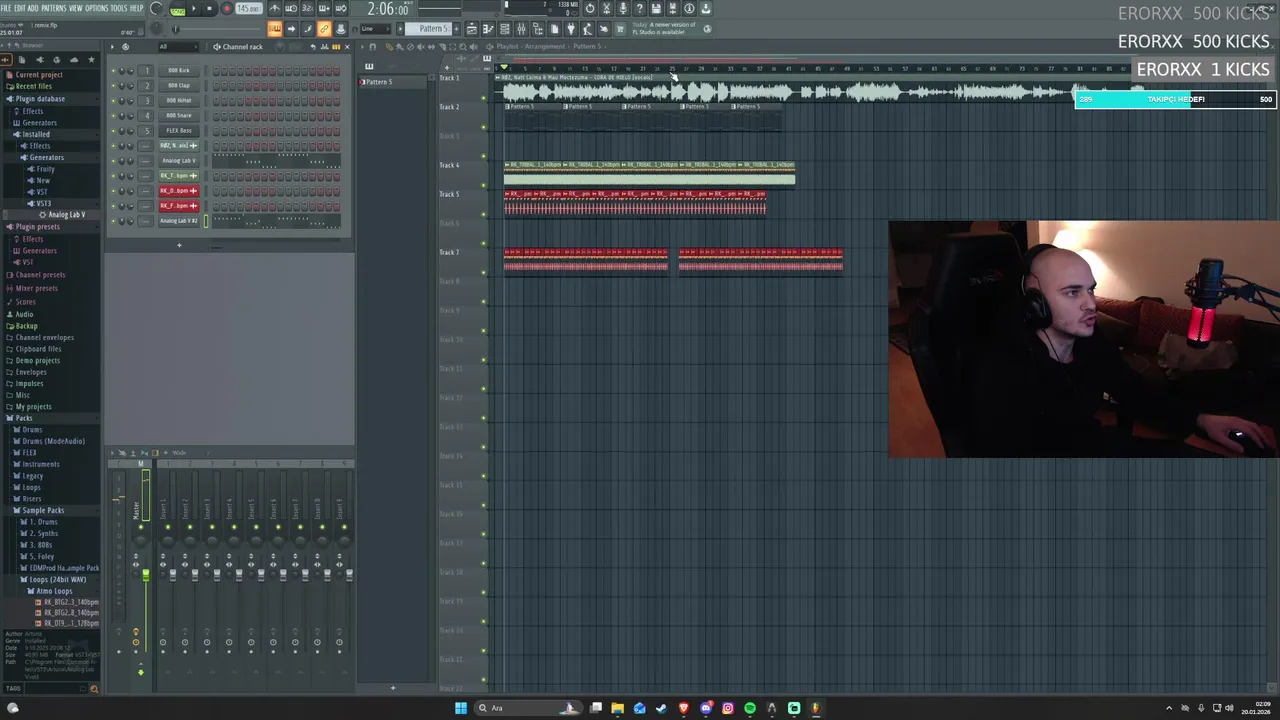
Task: Click the 2:06:00 time display
Action: click(388, 9)
